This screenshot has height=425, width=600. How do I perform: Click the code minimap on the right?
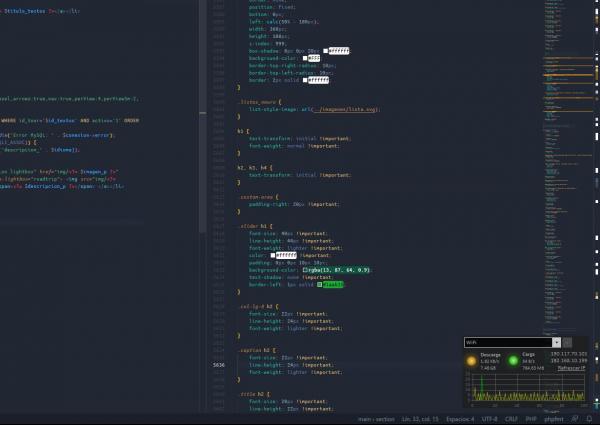click(x=568, y=207)
